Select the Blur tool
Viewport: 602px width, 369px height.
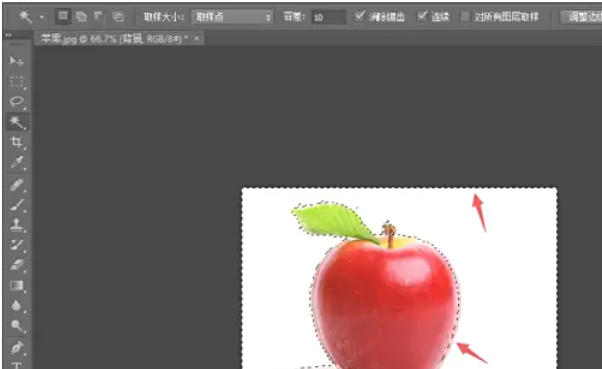point(17,306)
